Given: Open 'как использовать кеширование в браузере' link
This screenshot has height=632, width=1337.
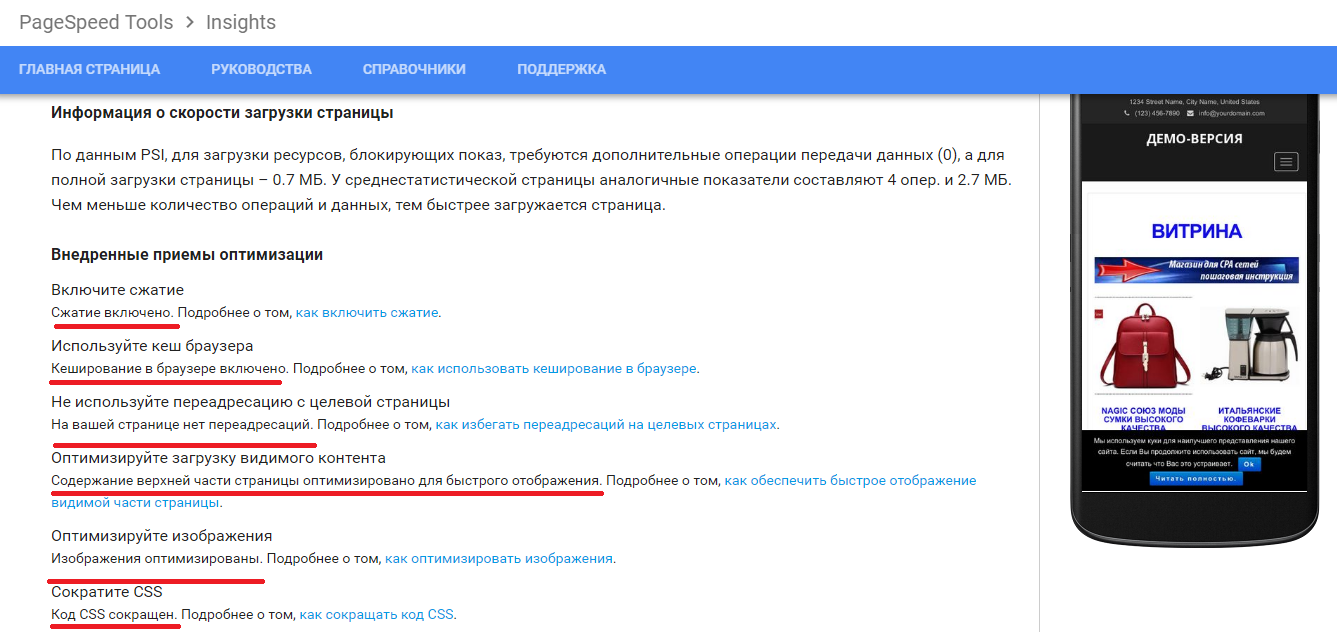Looking at the screenshot, I should coord(554,369).
